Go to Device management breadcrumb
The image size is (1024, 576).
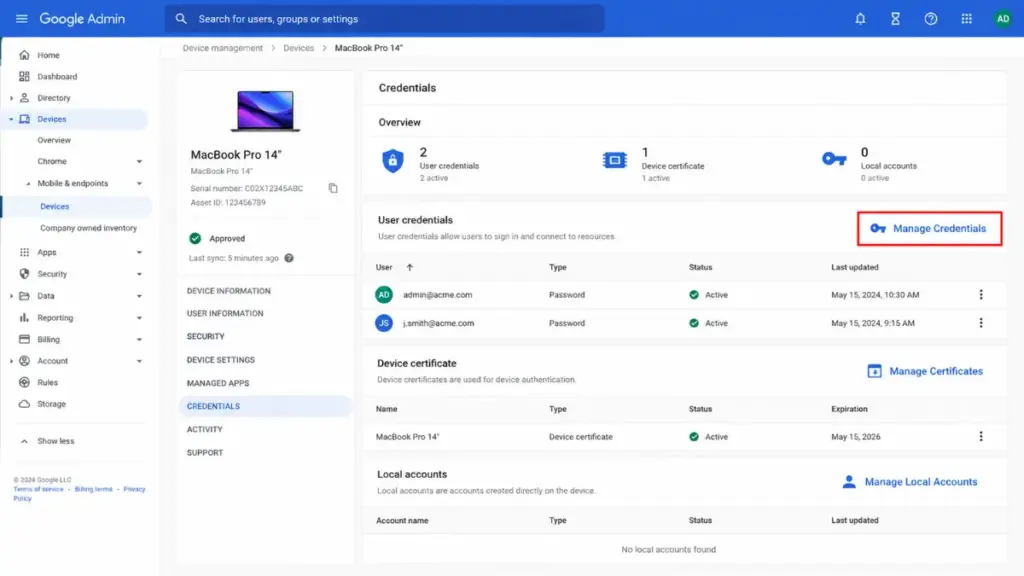223,48
